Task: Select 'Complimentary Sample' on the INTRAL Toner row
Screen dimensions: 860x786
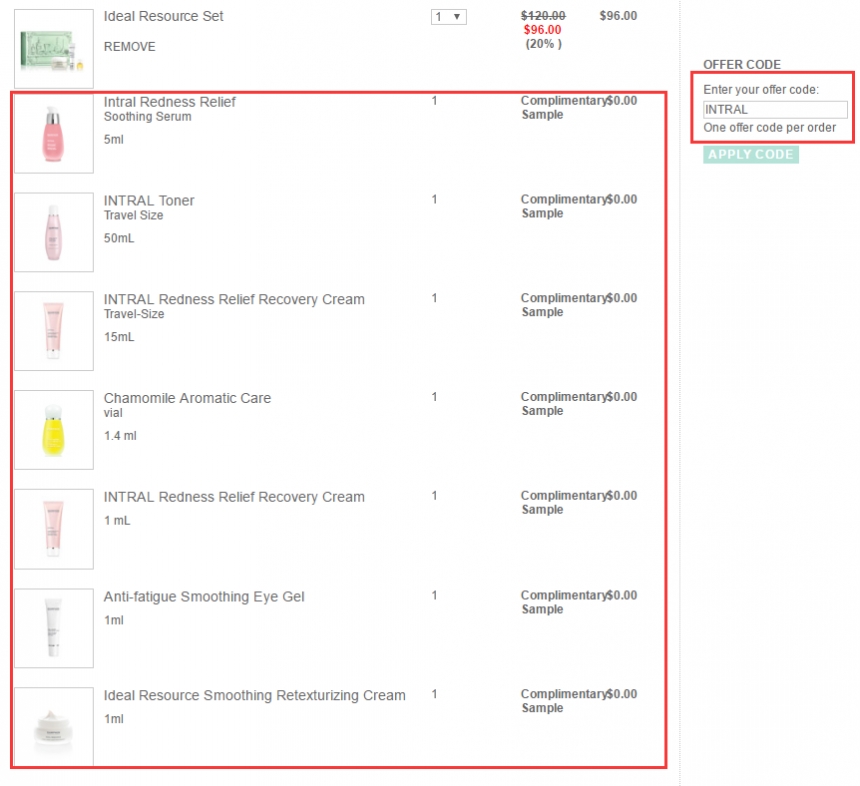Action: click(x=563, y=206)
